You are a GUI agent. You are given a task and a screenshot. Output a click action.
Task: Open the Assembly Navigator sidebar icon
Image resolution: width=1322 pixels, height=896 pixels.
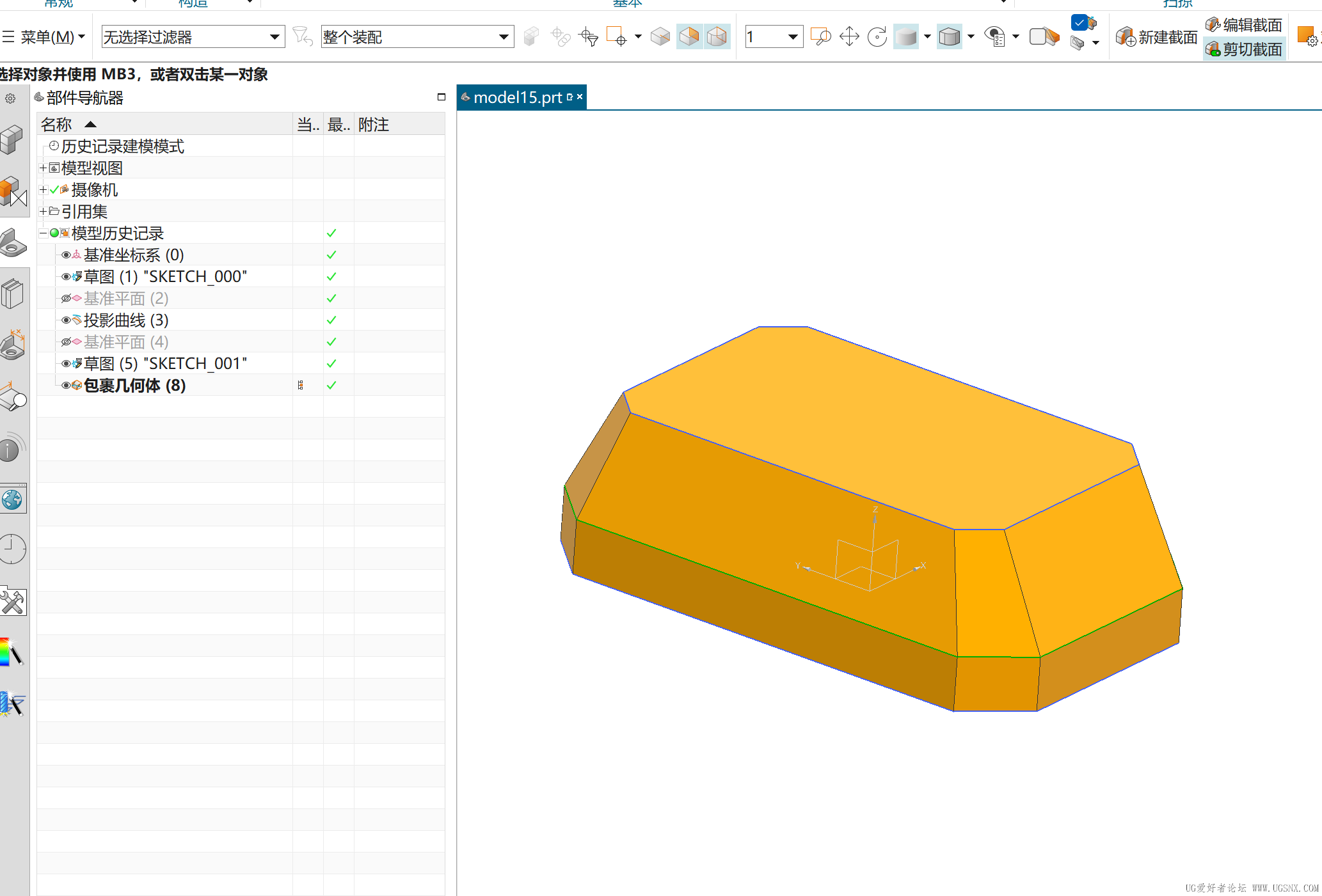pyautogui.click(x=13, y=139)
